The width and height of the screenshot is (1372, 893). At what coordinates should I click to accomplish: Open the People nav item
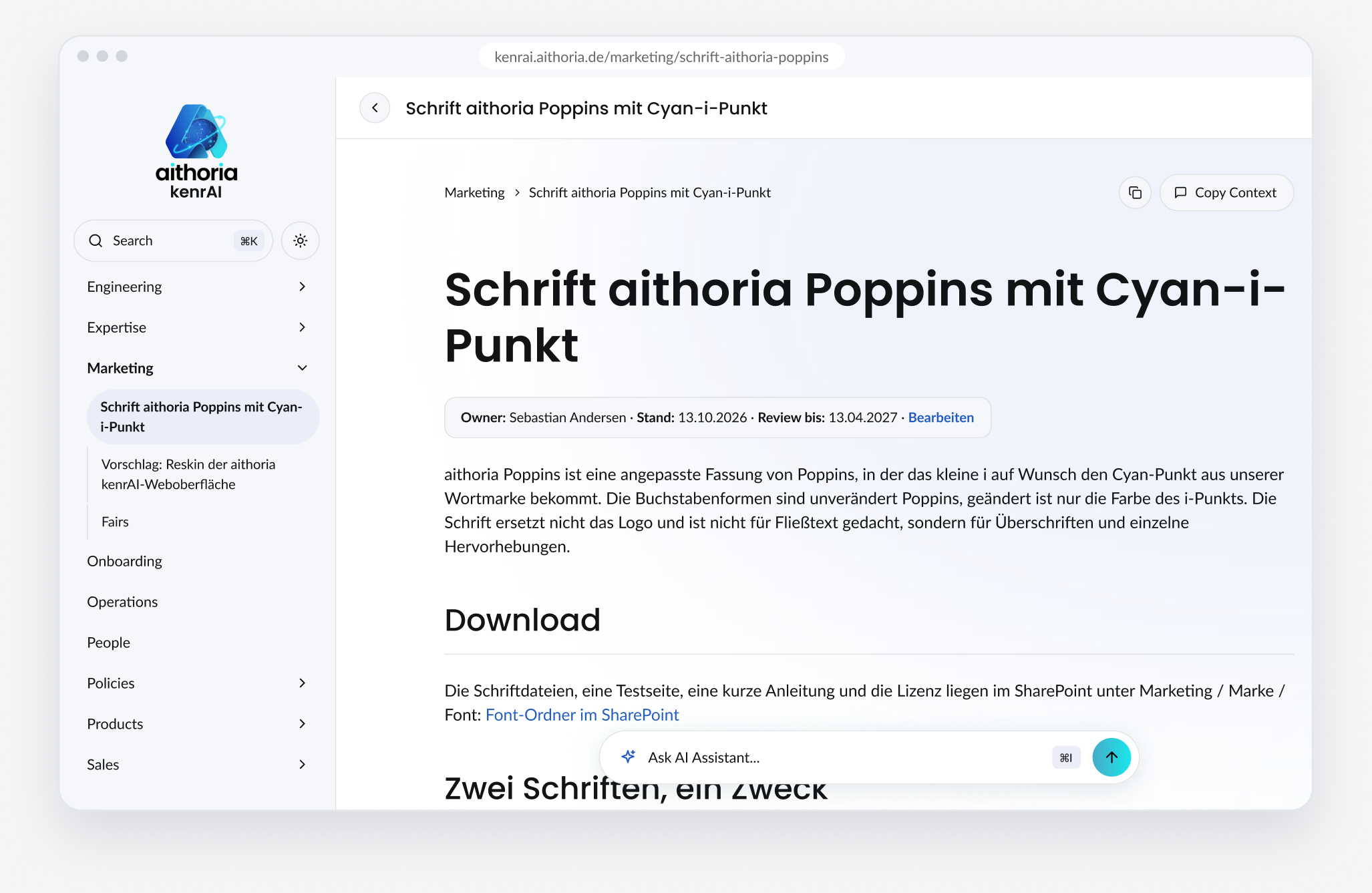click(108, 643)
